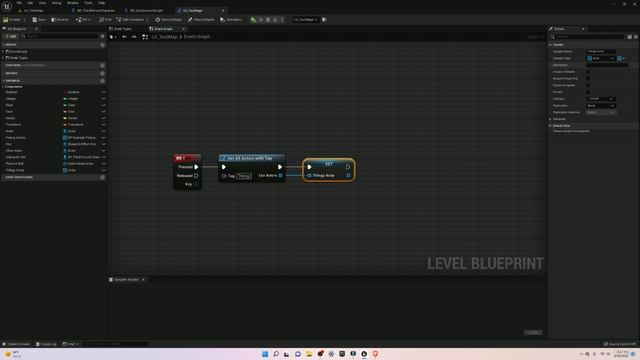Click the Add button in My Blueprint

[x=11, y=36]
